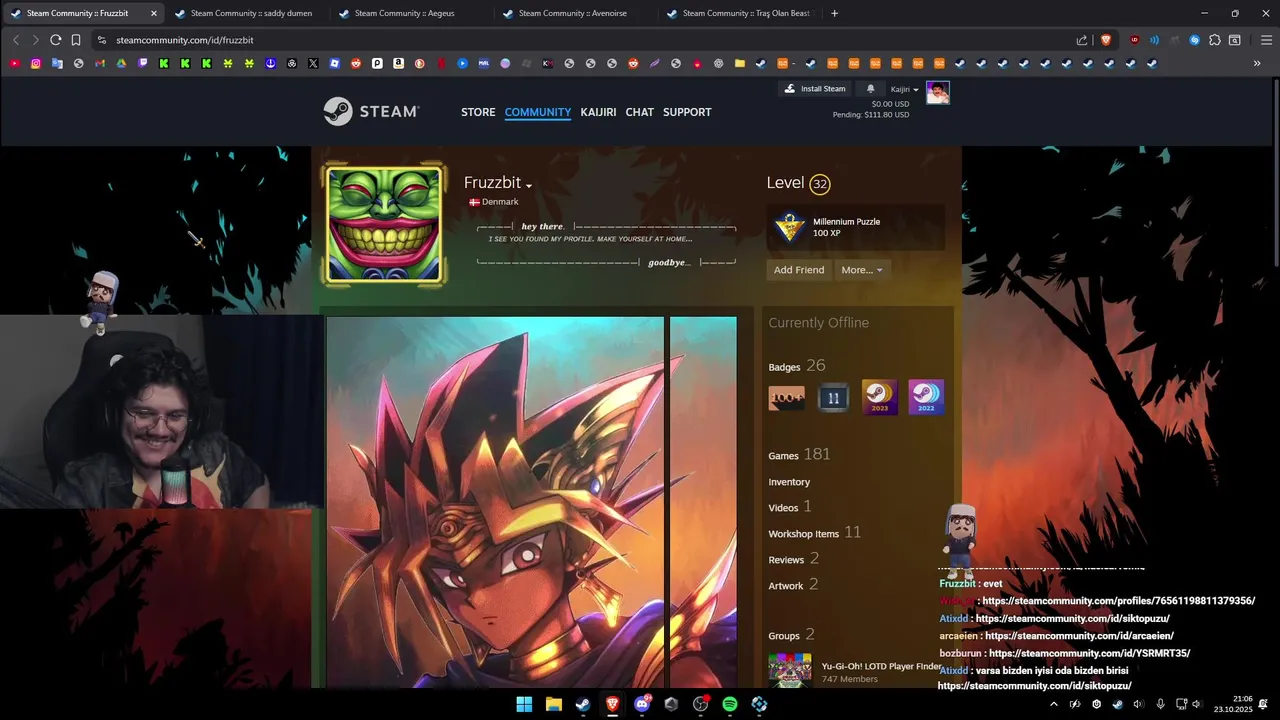The height and width of the screenshot is (720, 1280).
Task: Click the years of service 11 badge
Action: pos(833,398)
